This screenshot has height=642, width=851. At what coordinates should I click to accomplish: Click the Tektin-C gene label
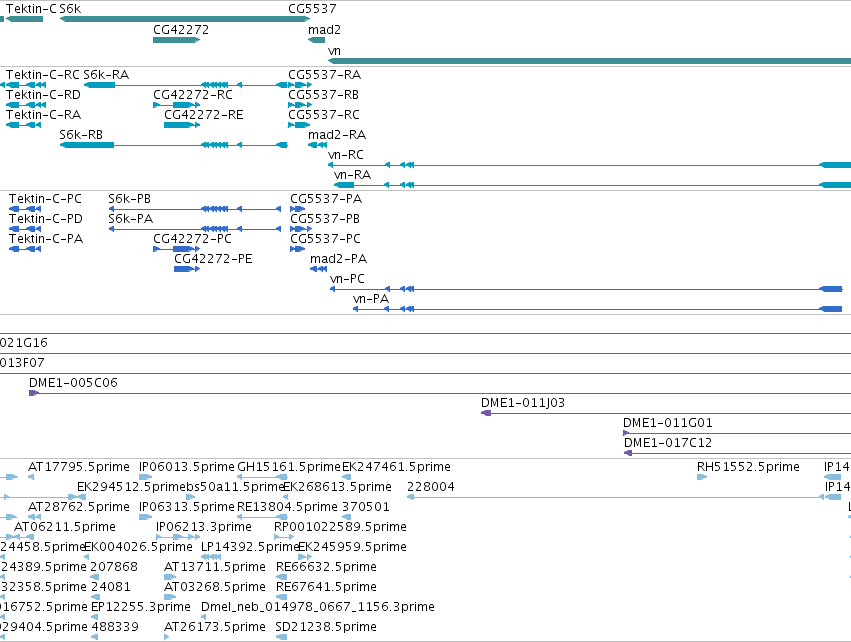(x=31, y=9)
